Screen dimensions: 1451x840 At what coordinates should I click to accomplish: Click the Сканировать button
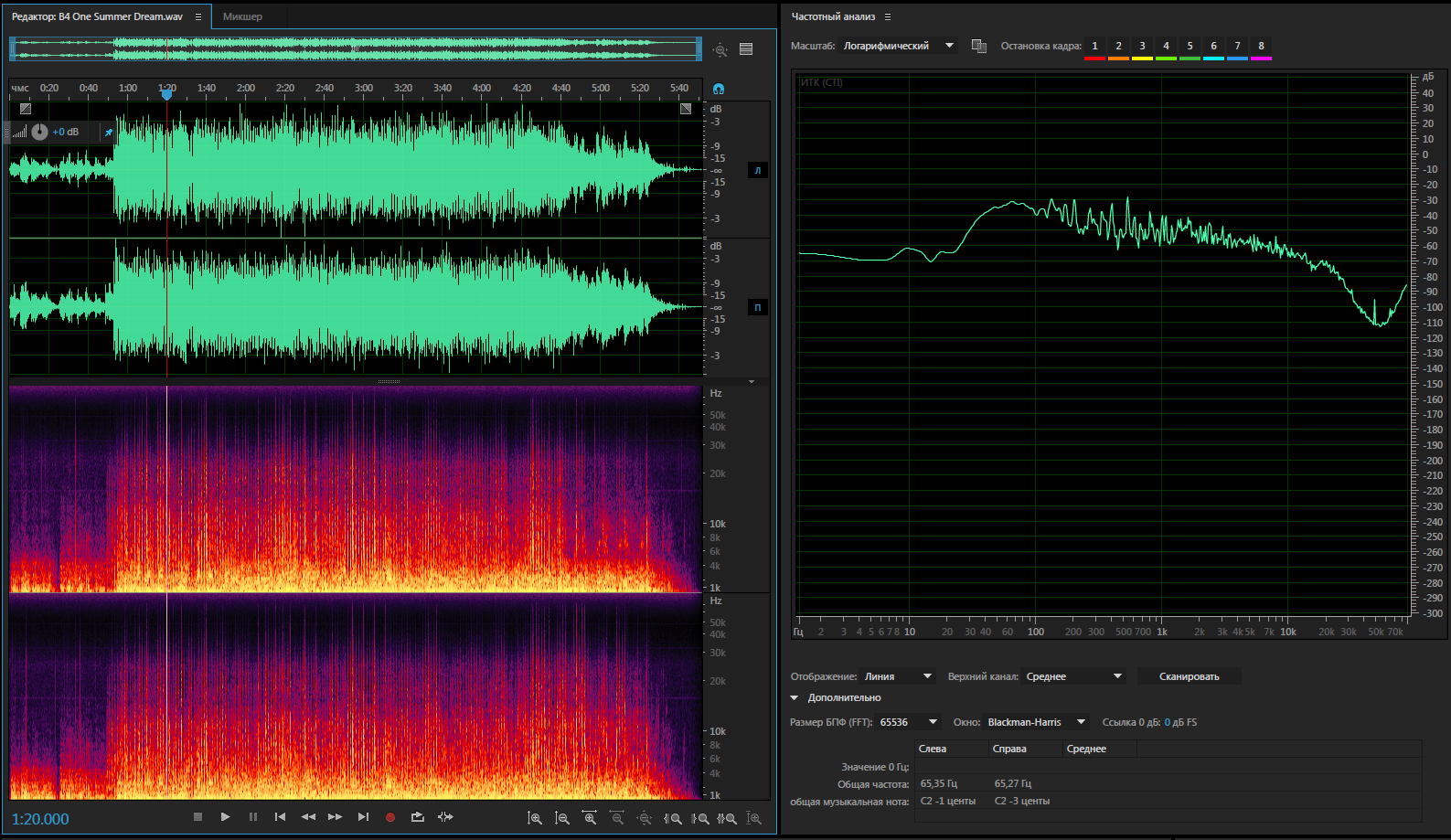1189,676
